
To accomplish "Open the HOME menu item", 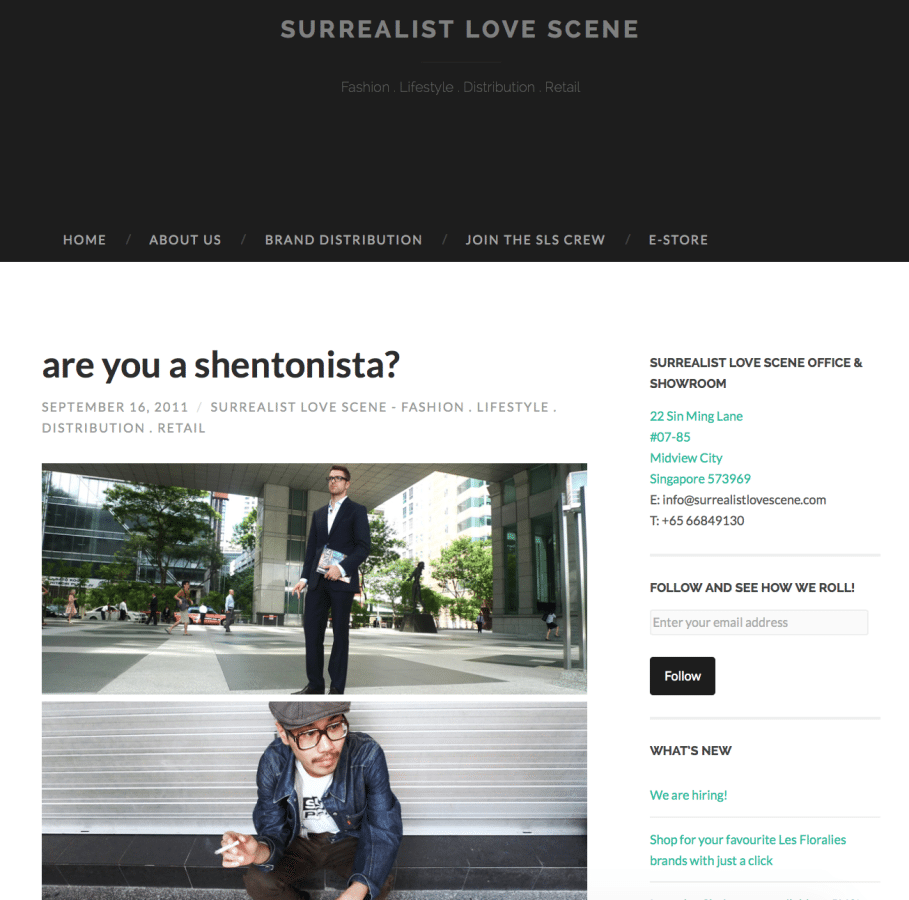I will pos(84,240).
